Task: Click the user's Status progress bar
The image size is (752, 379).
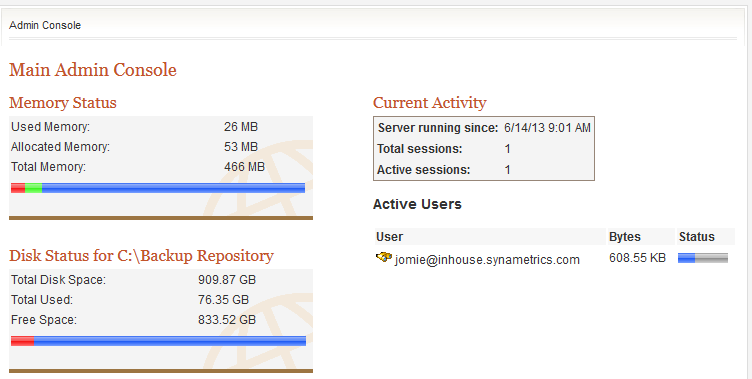Action: [703, 258]
